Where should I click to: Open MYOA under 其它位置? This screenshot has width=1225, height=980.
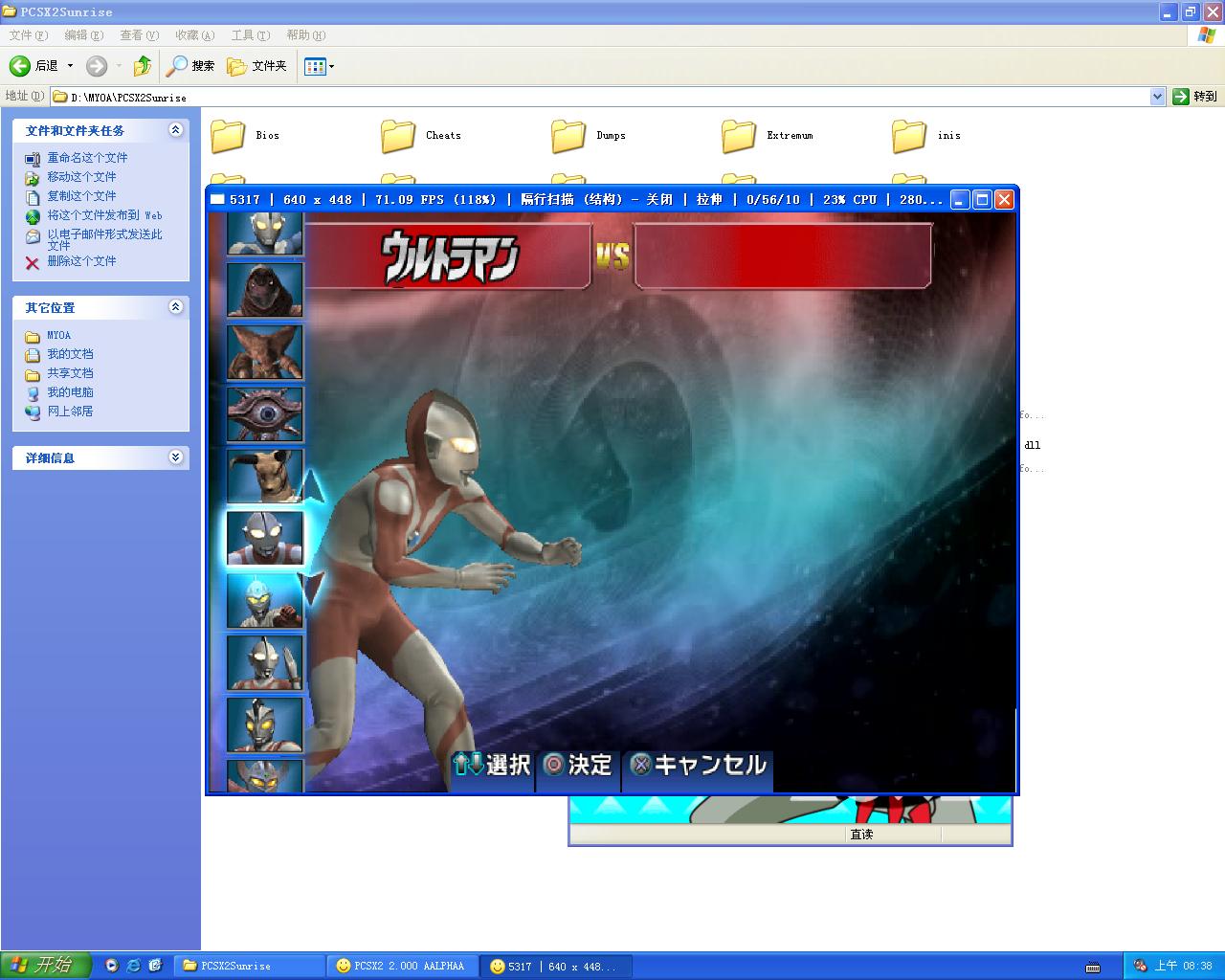[58, 335]
